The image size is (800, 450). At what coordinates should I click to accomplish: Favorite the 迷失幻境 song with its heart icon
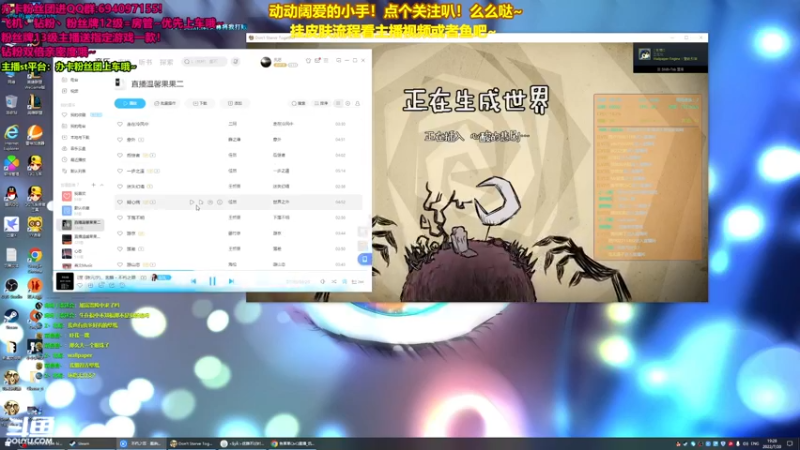click(120, 186)
